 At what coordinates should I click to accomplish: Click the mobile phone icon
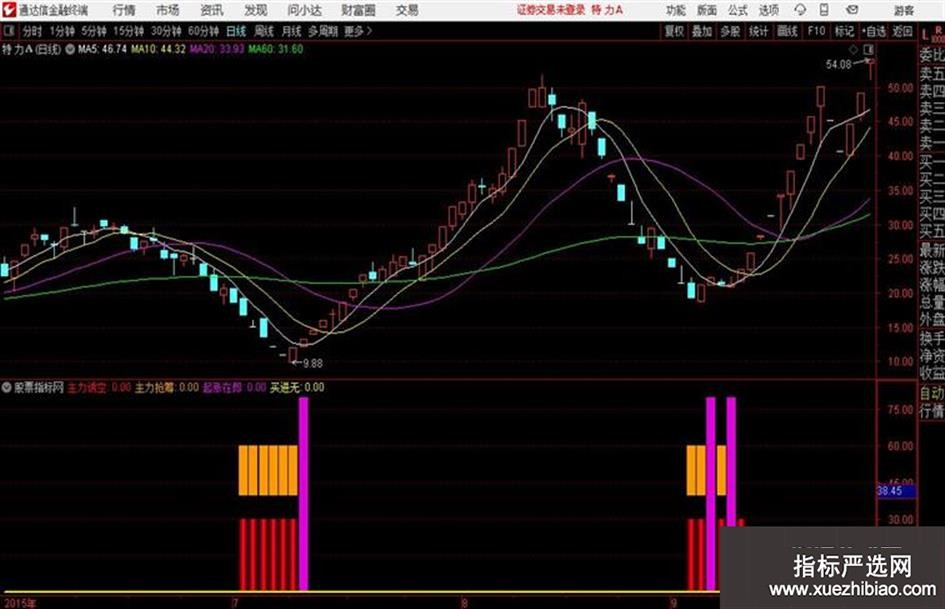824,10
